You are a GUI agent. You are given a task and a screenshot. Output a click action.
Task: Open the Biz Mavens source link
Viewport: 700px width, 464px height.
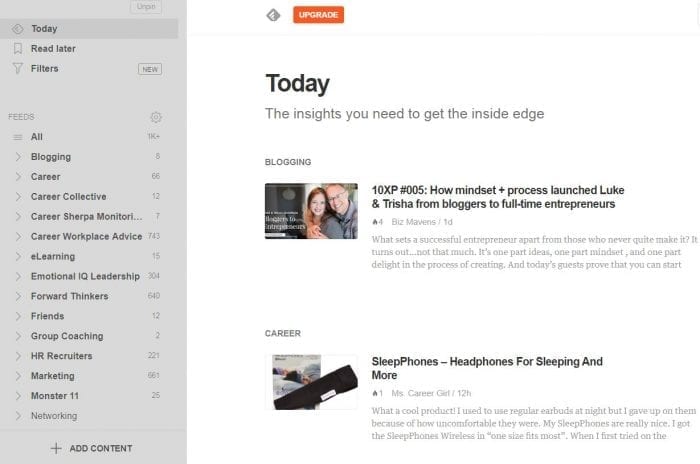click(413, 222)
